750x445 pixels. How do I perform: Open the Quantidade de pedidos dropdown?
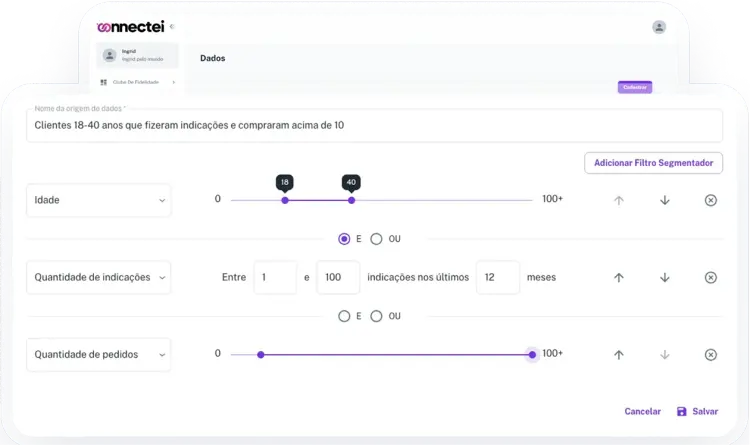[x=98, y=354]
